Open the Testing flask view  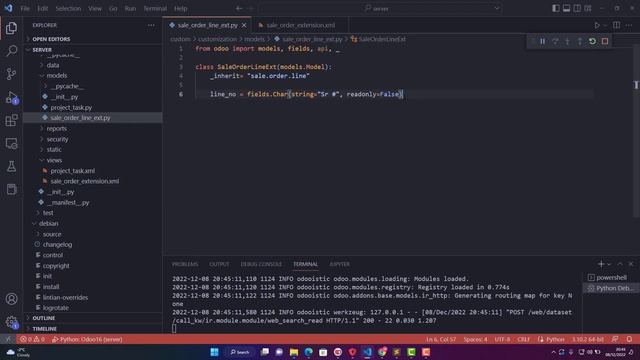click(11, 166)
